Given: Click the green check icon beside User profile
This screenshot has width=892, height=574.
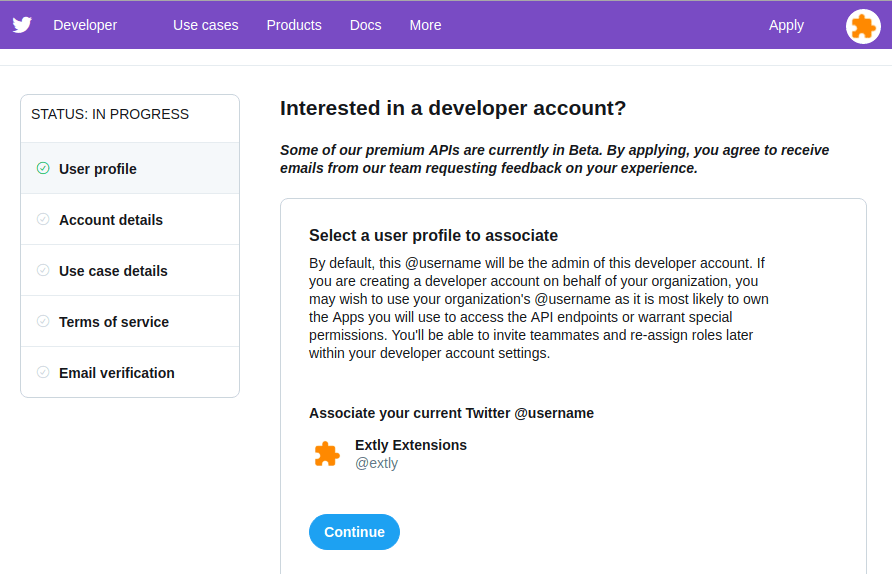Looking at the screenshot, I should click(43, 168).
